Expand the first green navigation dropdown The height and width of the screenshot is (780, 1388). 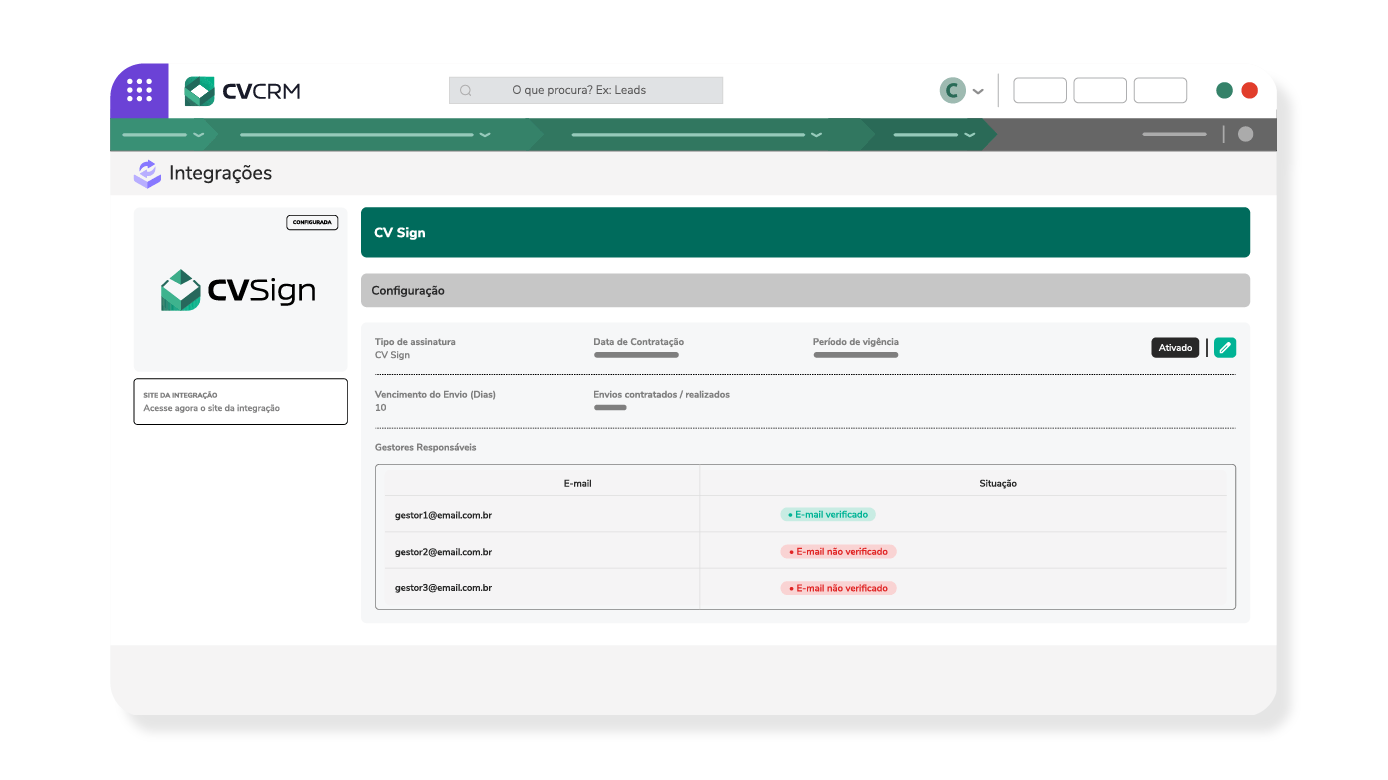(198, 135)
